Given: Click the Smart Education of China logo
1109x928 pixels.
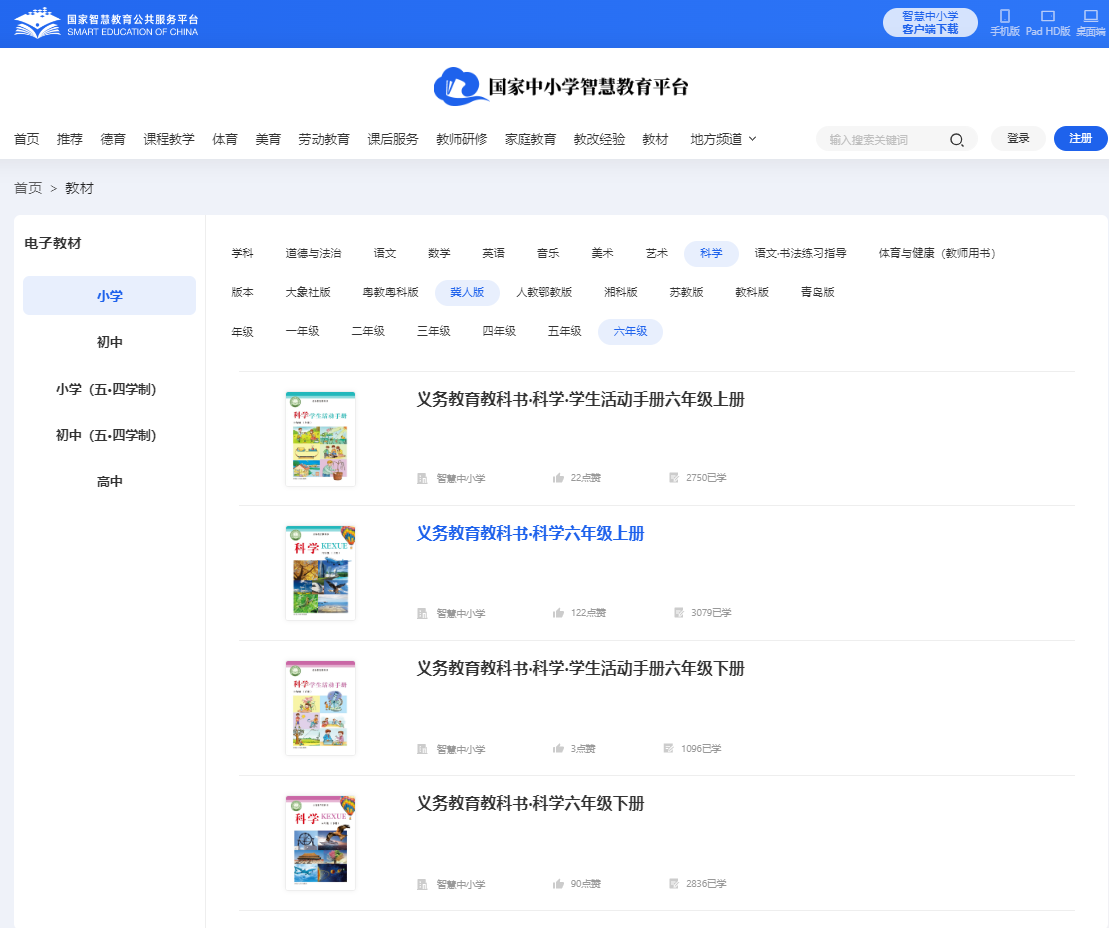Looking at the screenshot, I should pyautogui.click(x=106, y=24).
